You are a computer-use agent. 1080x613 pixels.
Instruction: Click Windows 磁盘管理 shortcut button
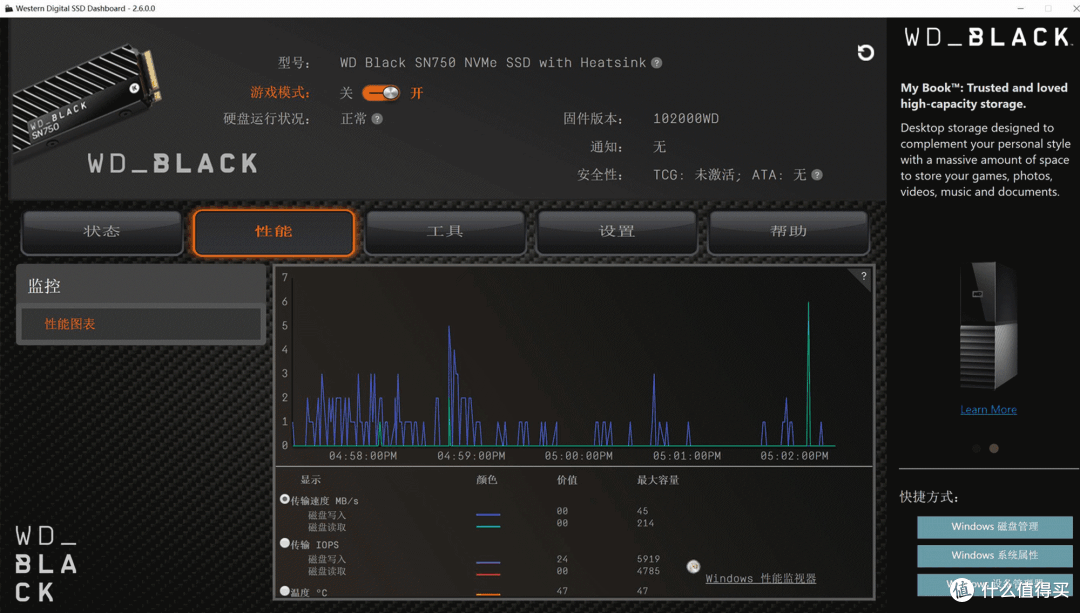995,527
